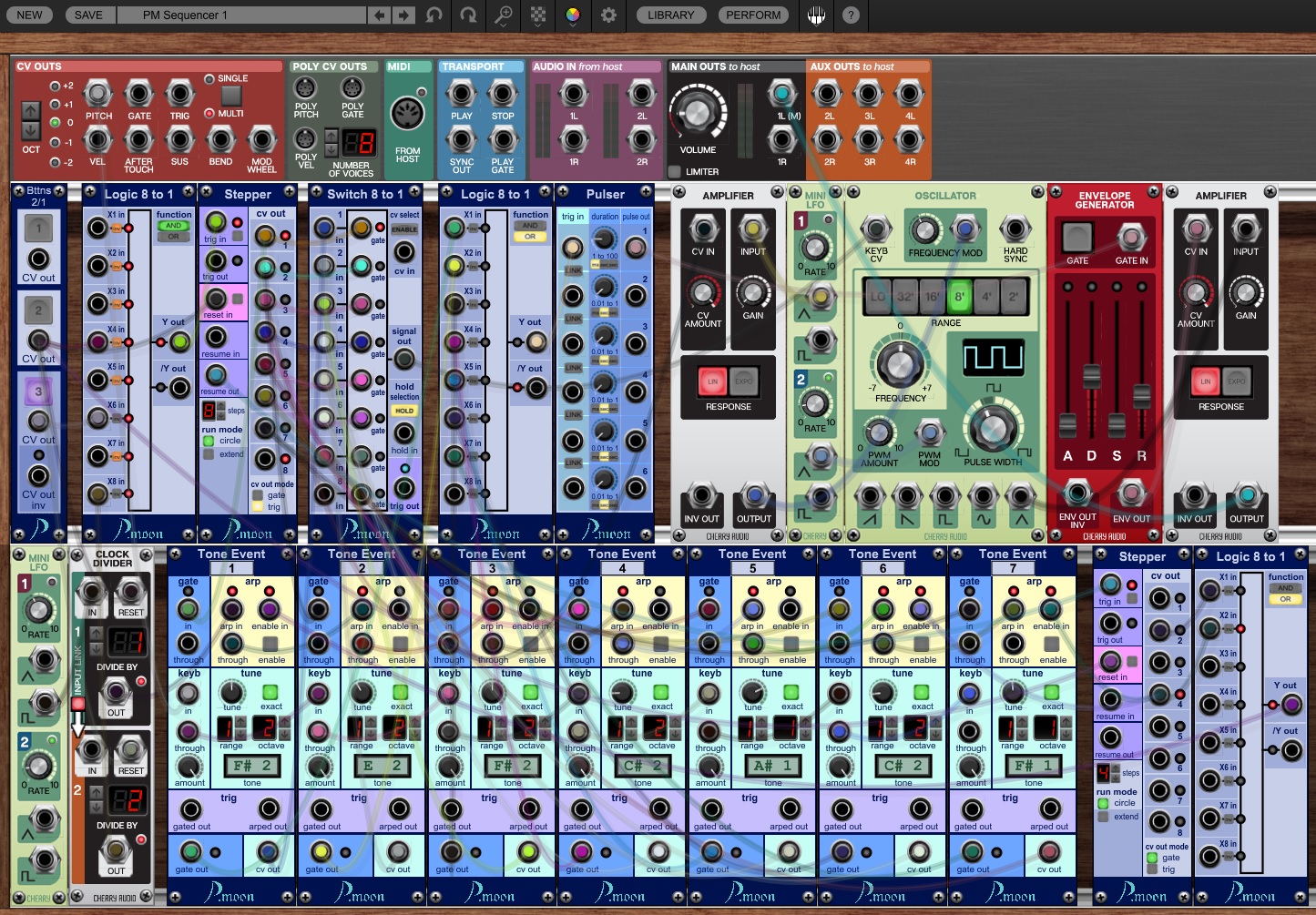Toggle HOLD selection on Switch 8 to 1

(403, 412)
